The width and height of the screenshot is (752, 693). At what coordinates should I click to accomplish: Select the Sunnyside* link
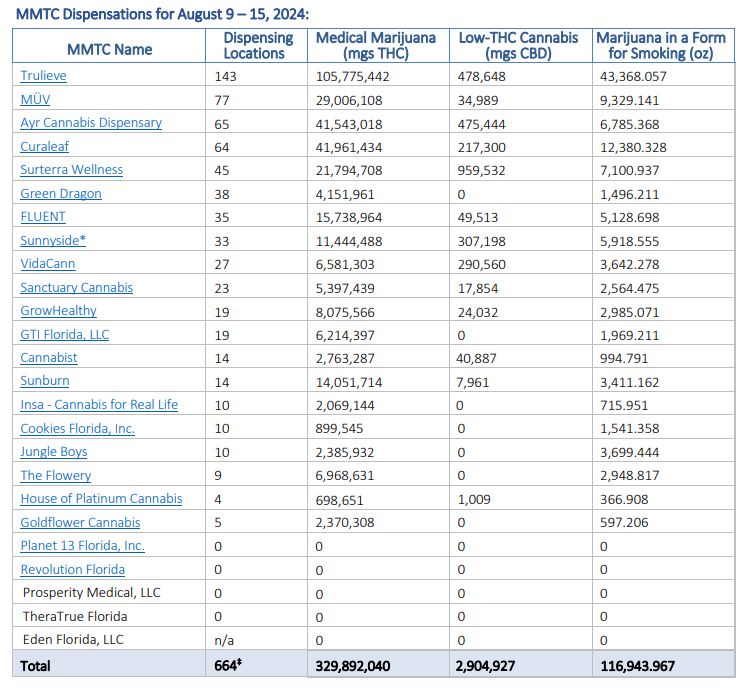point(53,240)
